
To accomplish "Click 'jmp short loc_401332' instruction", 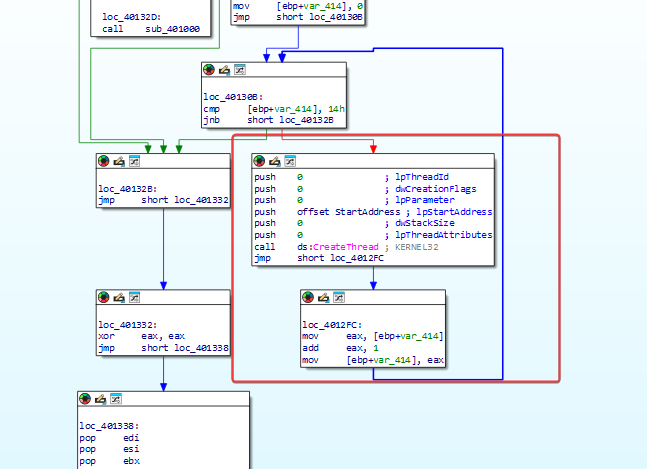I will click(163, 200).
